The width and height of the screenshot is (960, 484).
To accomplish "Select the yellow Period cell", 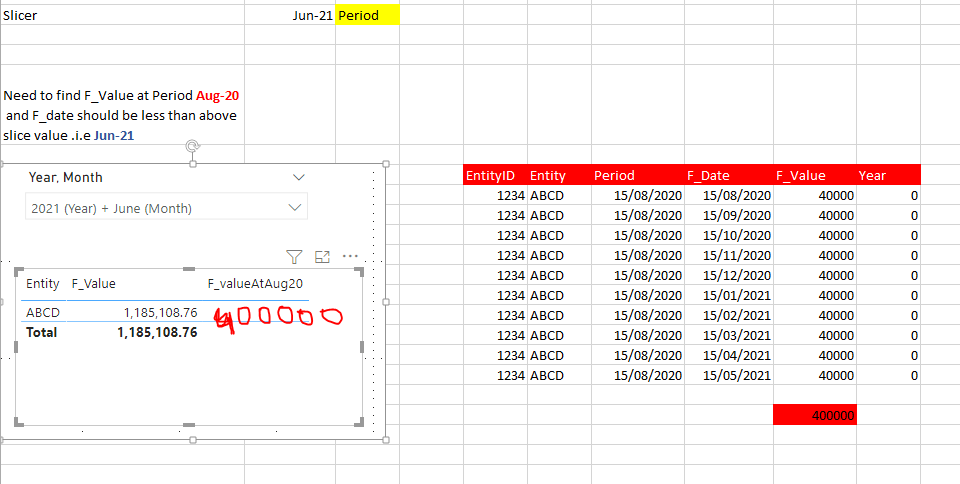I will pyautogui.click(x=367, y=15).
